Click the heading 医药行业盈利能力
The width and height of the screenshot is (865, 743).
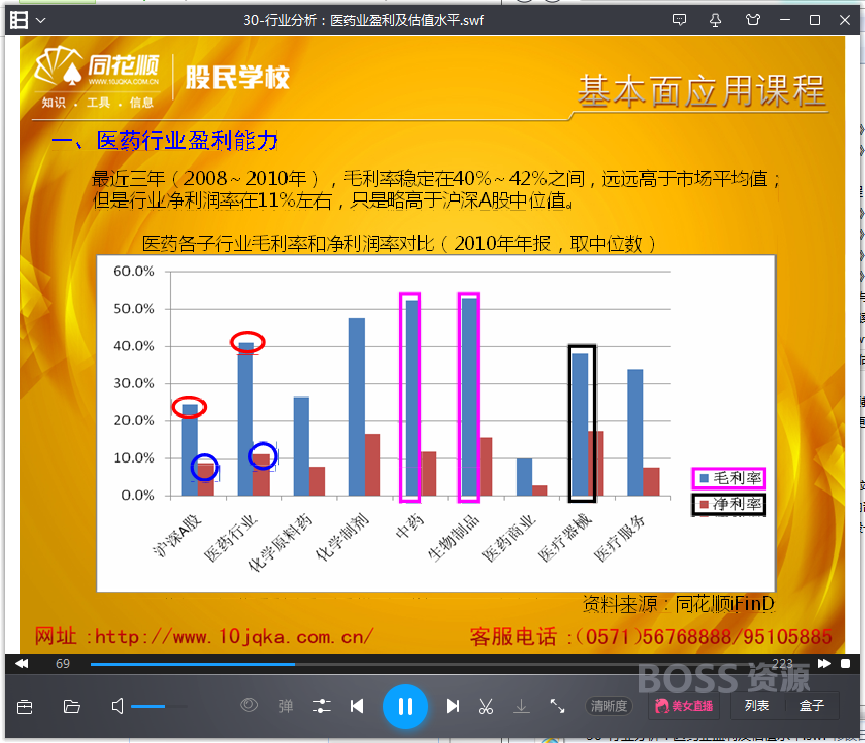point(187,141)
